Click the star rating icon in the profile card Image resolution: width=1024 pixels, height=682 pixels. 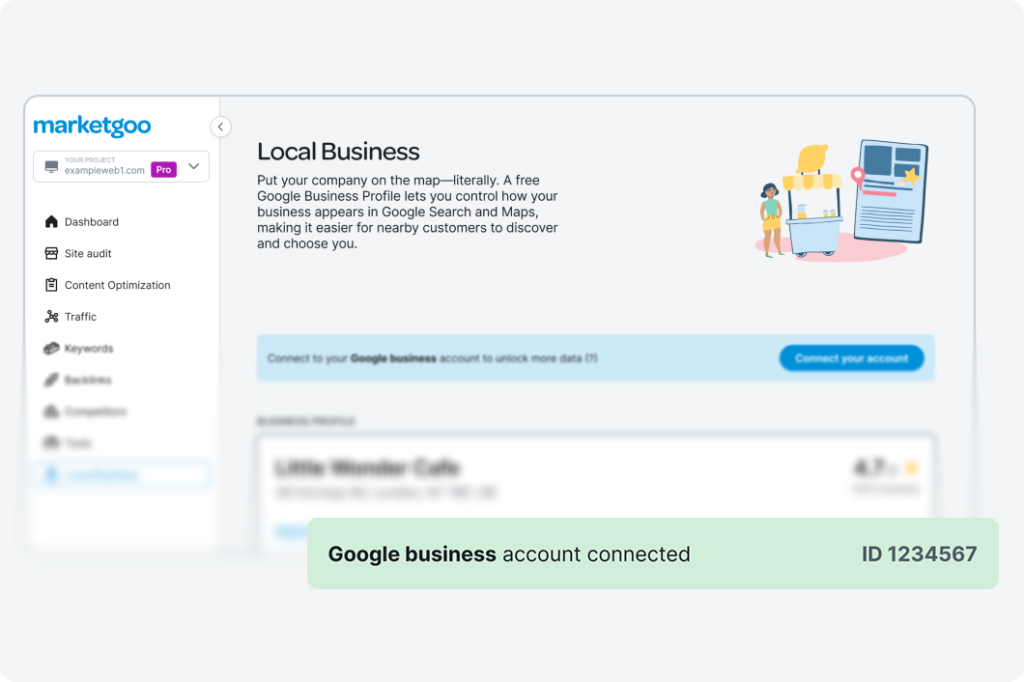pyautogui.click(x=912, y=467)
